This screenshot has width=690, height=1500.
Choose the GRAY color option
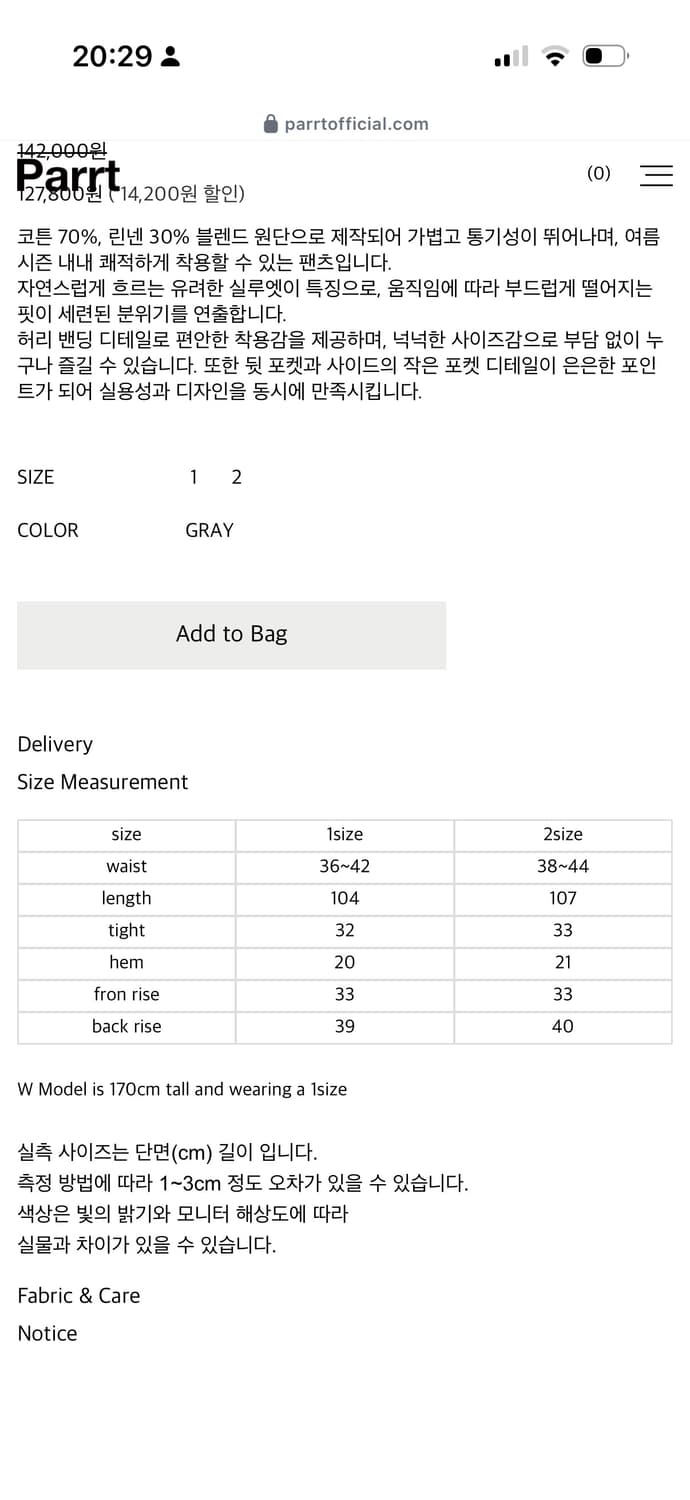209,530
